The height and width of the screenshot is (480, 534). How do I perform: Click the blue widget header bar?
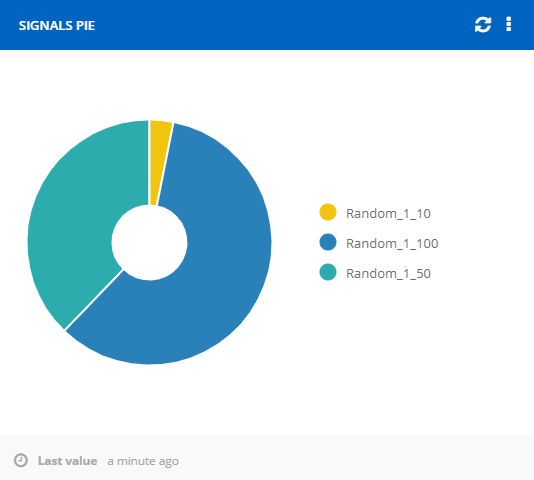pyautogui.click(x=267, y=25)
